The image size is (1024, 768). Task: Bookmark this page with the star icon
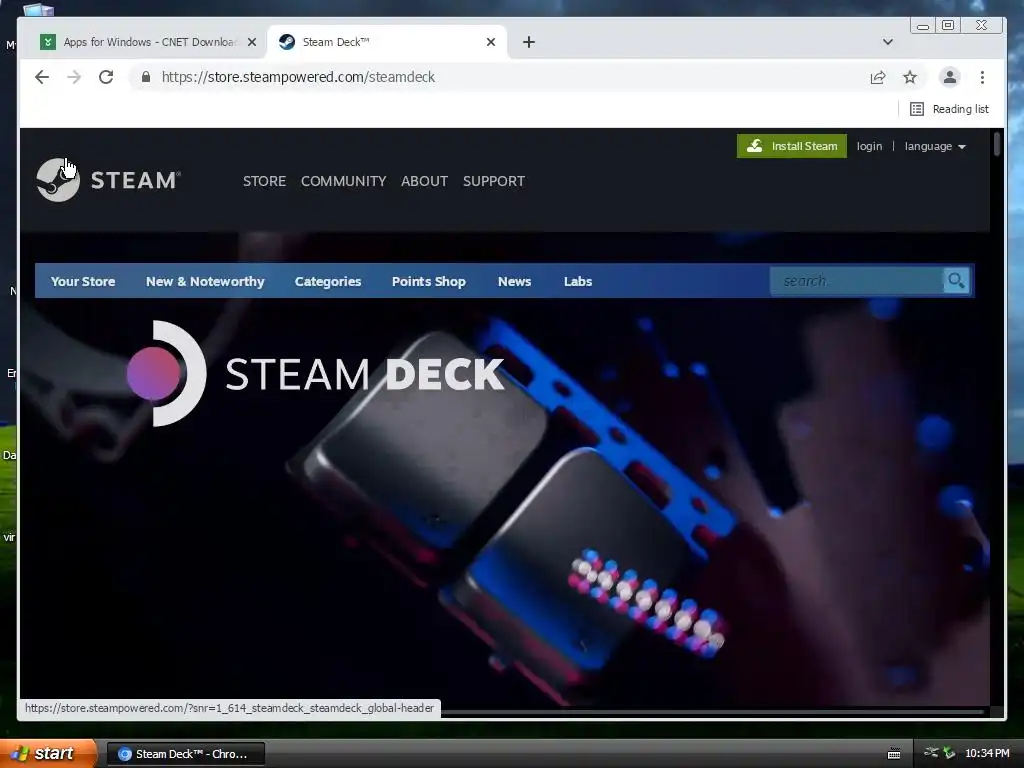910,77
